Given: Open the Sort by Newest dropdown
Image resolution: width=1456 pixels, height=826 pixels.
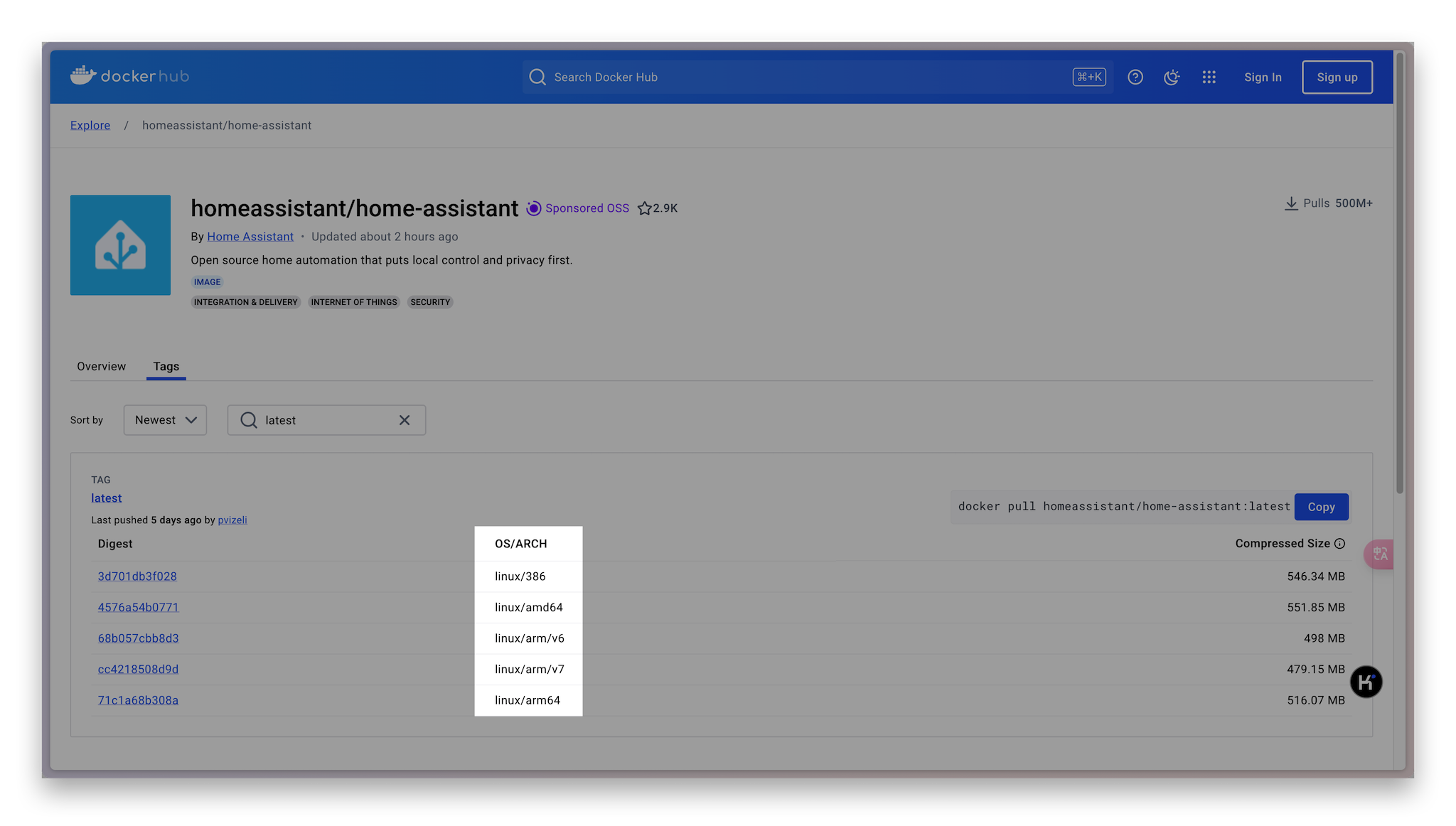Looking at the screenshot, I should coord(165,420).
